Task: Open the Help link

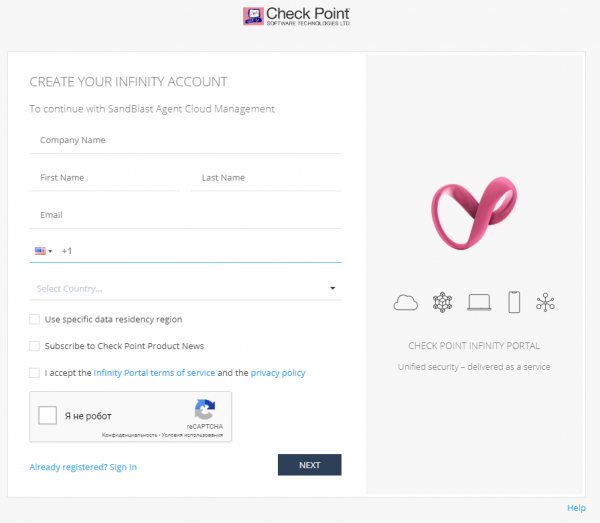Action: 576,508
